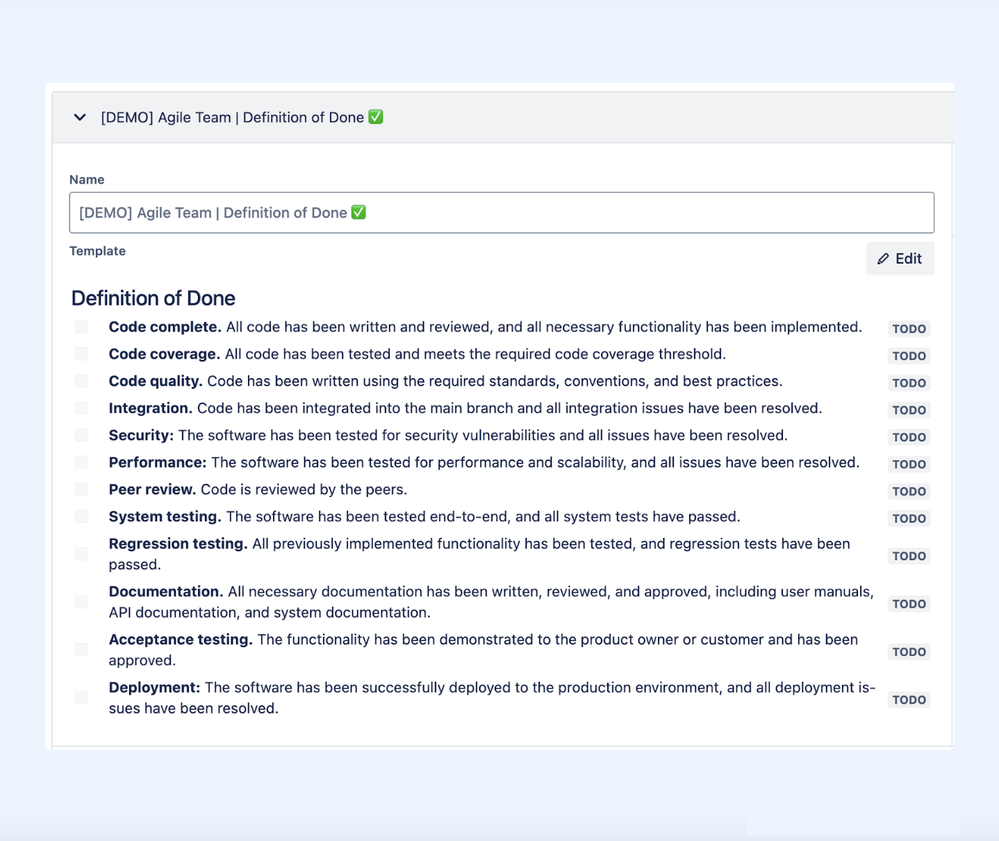999x841 pixels.
Task: Open TODO status for Security
Action: pos(909,437)
